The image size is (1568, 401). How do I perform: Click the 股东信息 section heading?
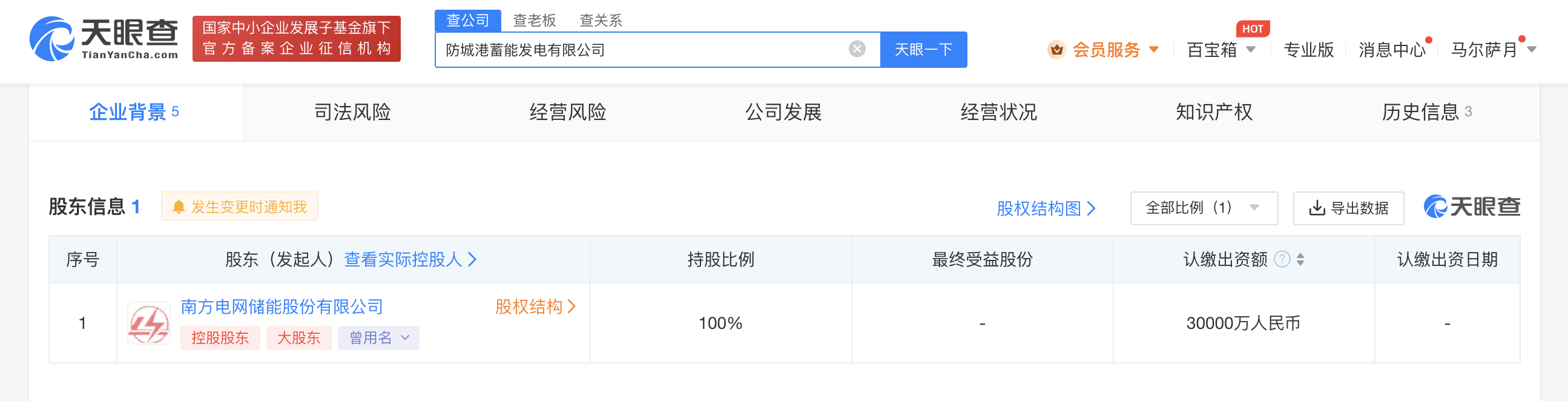point(94,207)
